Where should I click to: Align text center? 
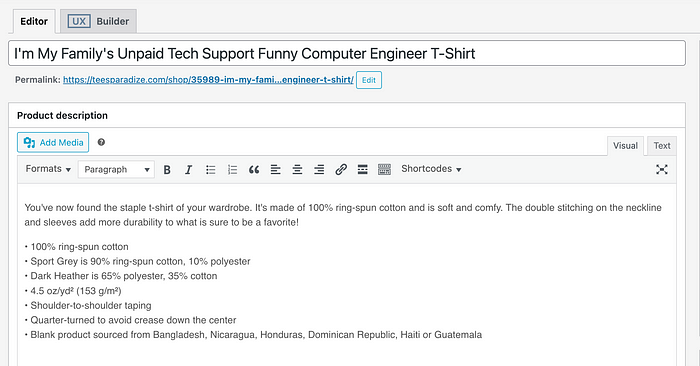coord(297,170)
